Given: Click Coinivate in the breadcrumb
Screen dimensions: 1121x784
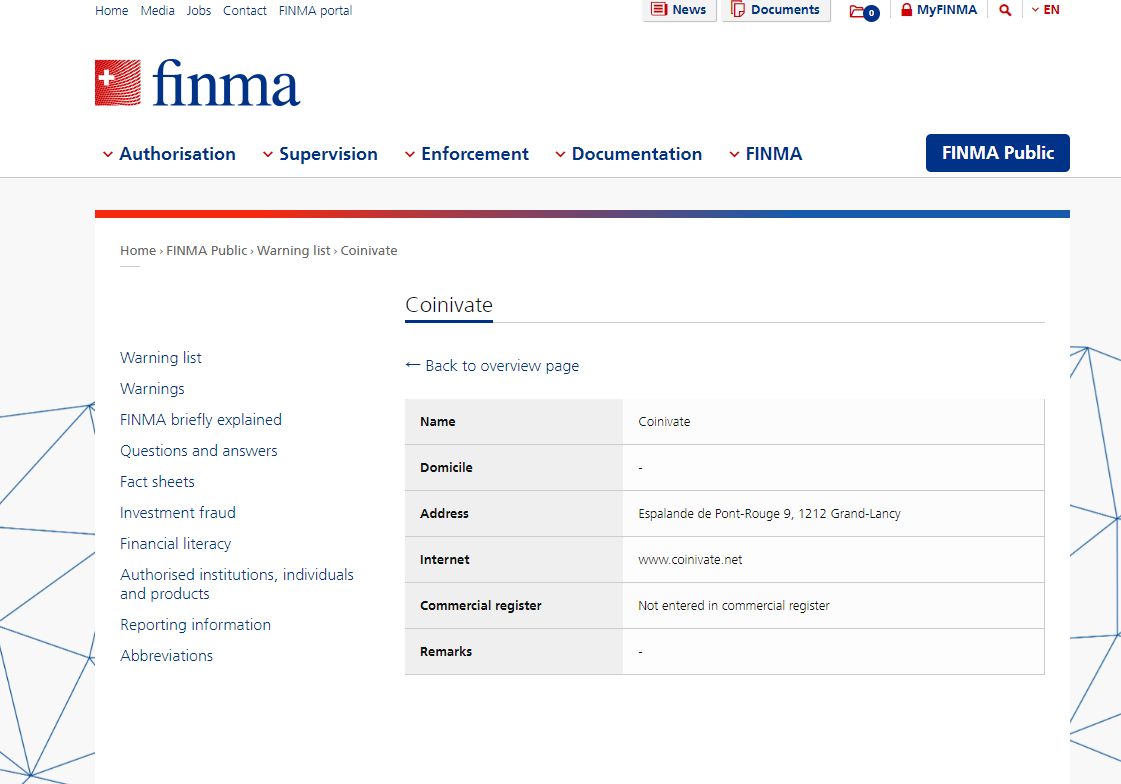Looking at the screenshot, I should [369, 251].
